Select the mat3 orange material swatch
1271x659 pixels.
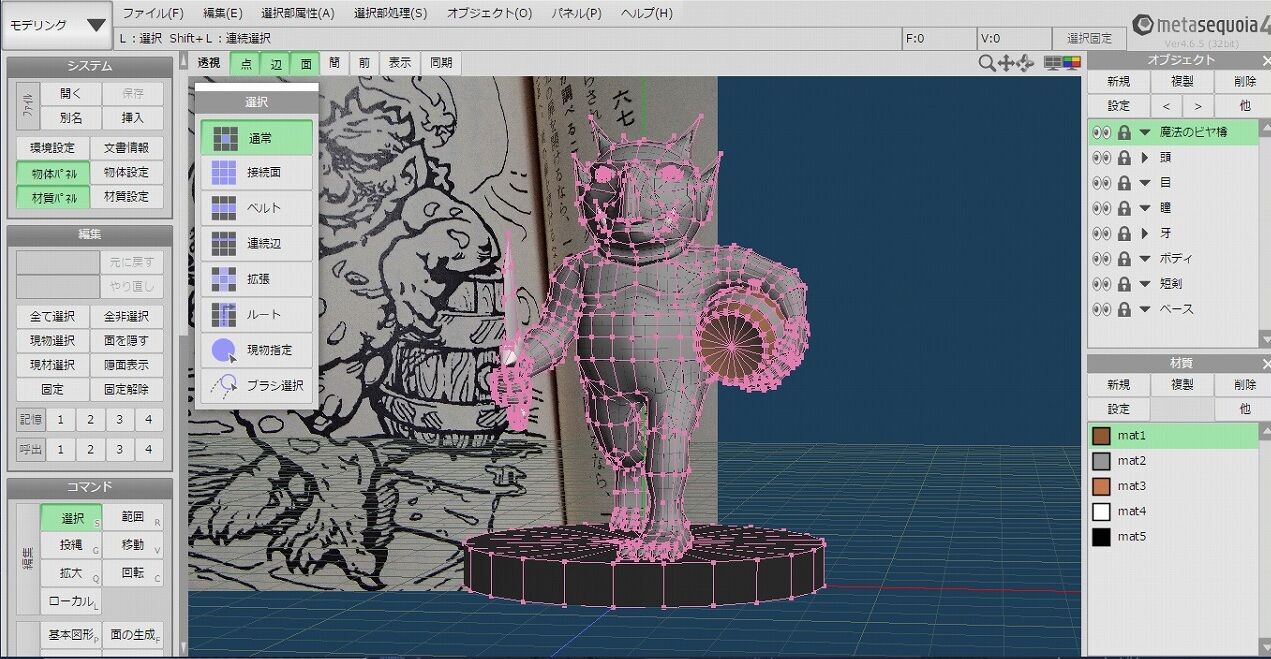click(x=1101, y=486)
